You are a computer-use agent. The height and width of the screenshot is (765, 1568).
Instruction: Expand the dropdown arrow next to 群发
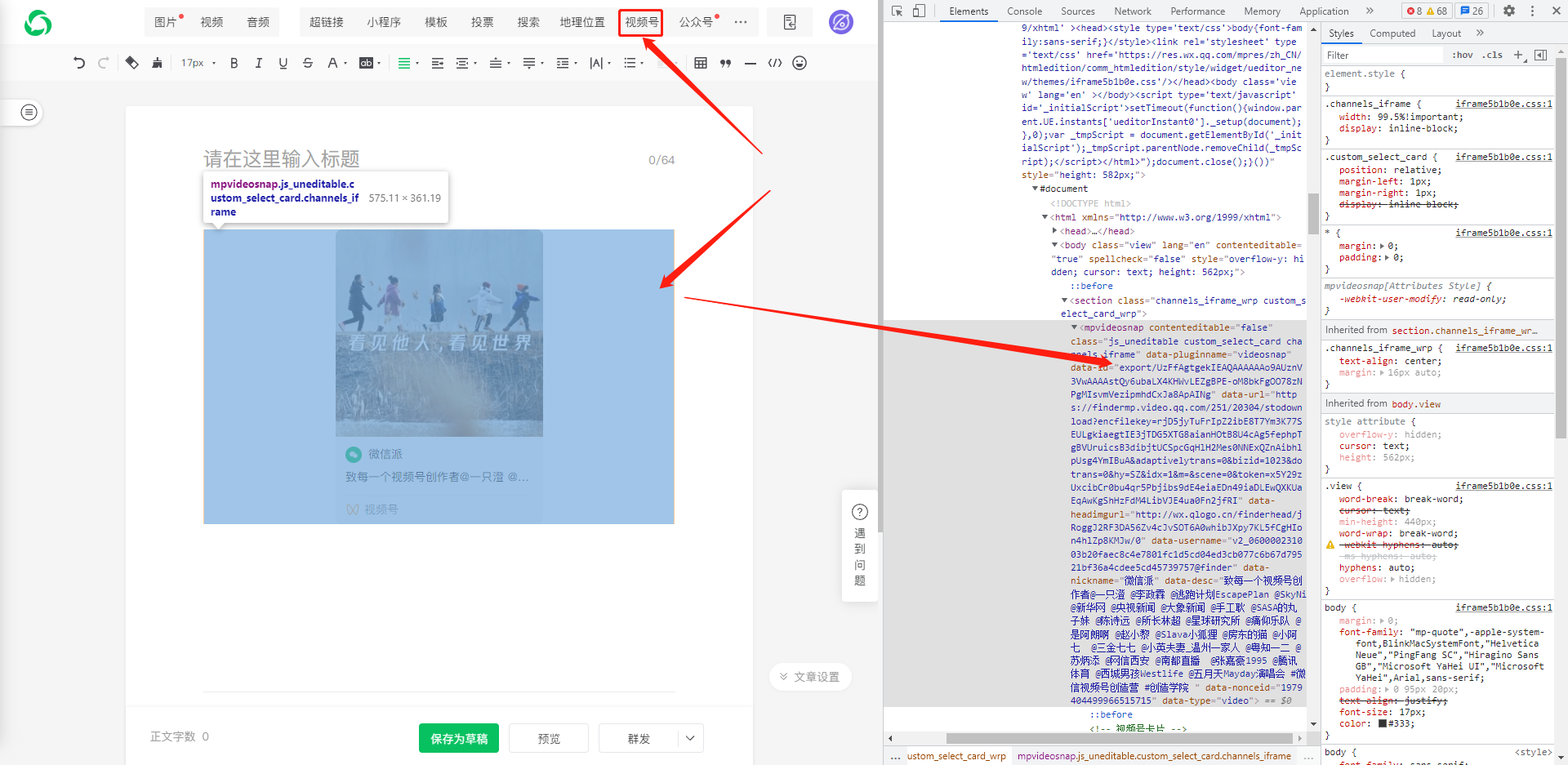[x=690, y=738]
